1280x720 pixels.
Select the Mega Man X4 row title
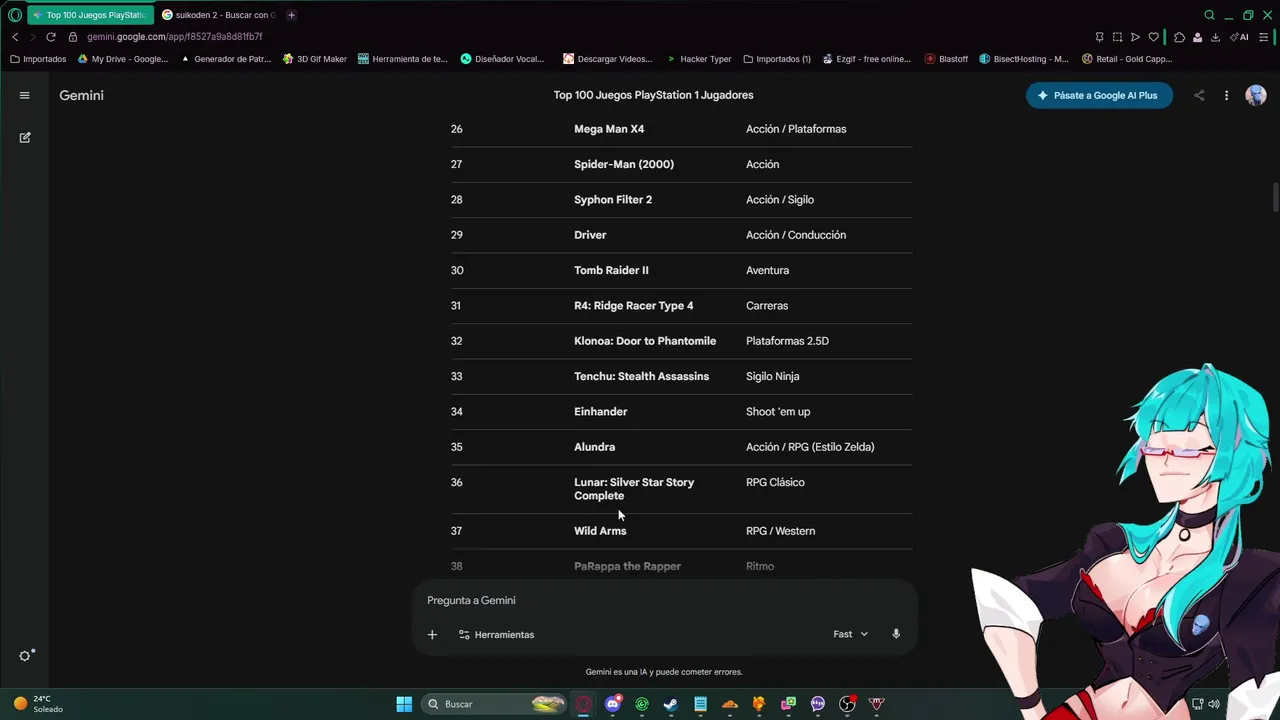pos(609,129)
